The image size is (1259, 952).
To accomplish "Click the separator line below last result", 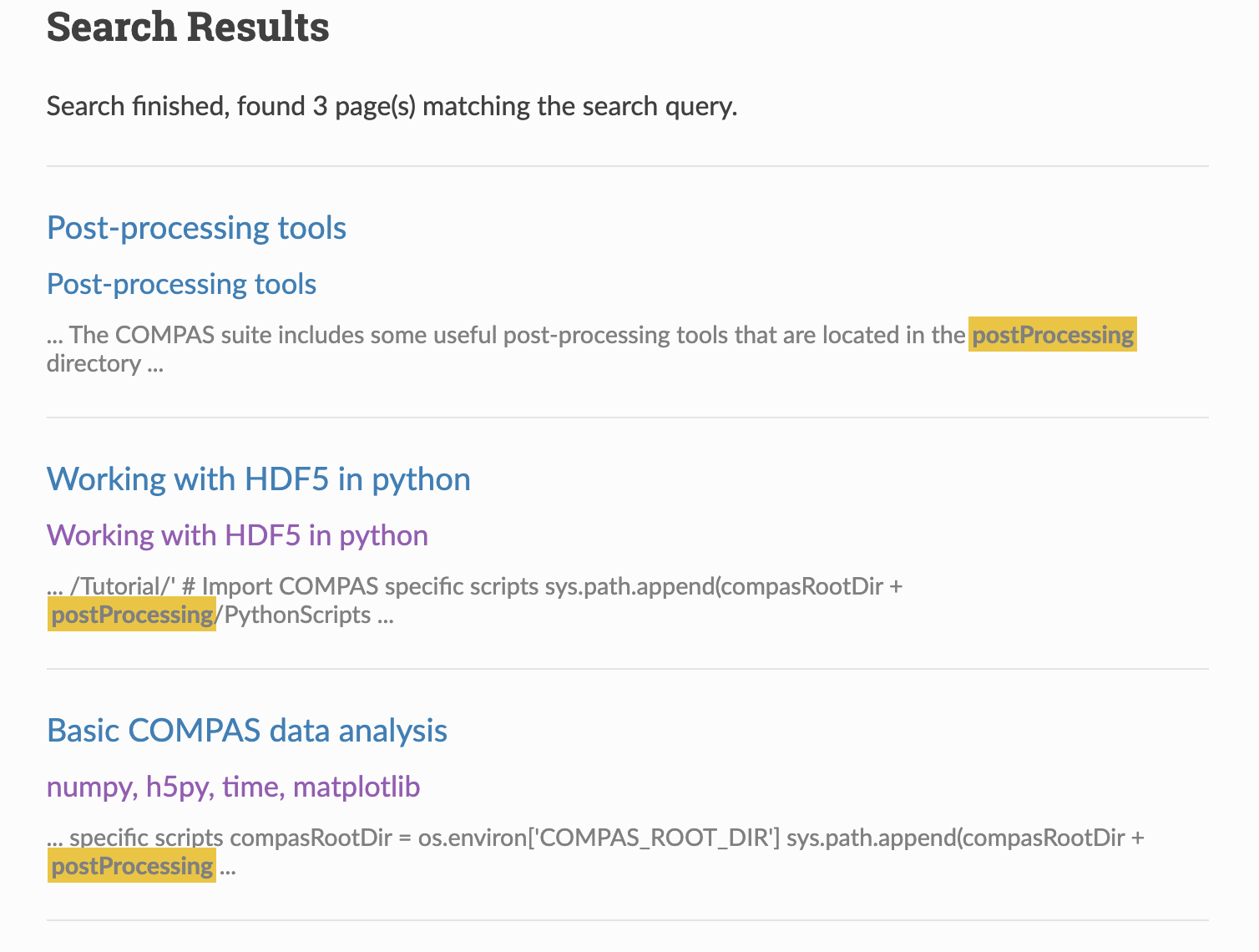I will point(629,920).
